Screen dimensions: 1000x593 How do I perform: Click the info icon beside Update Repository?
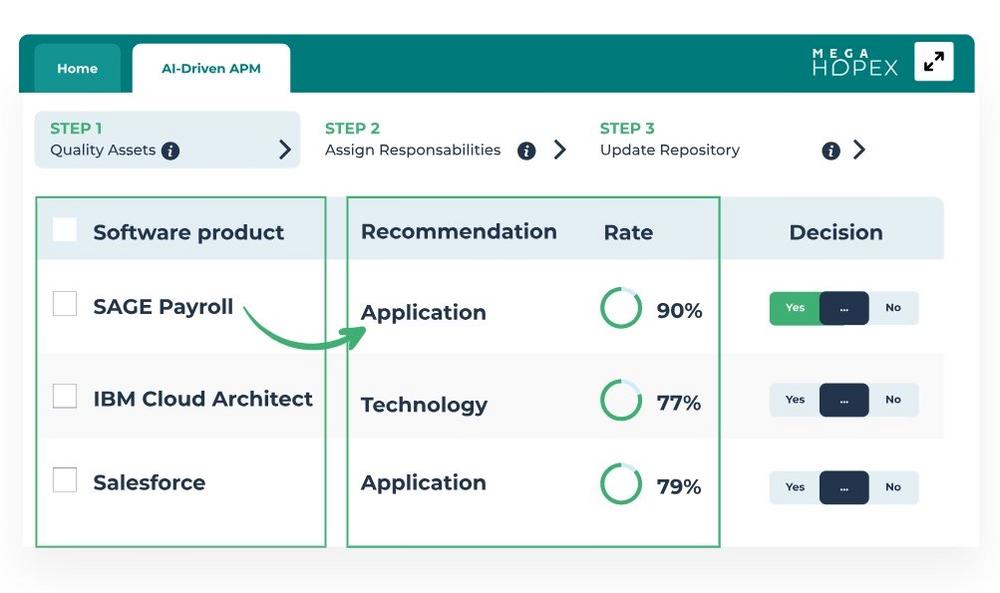[830, 151]
